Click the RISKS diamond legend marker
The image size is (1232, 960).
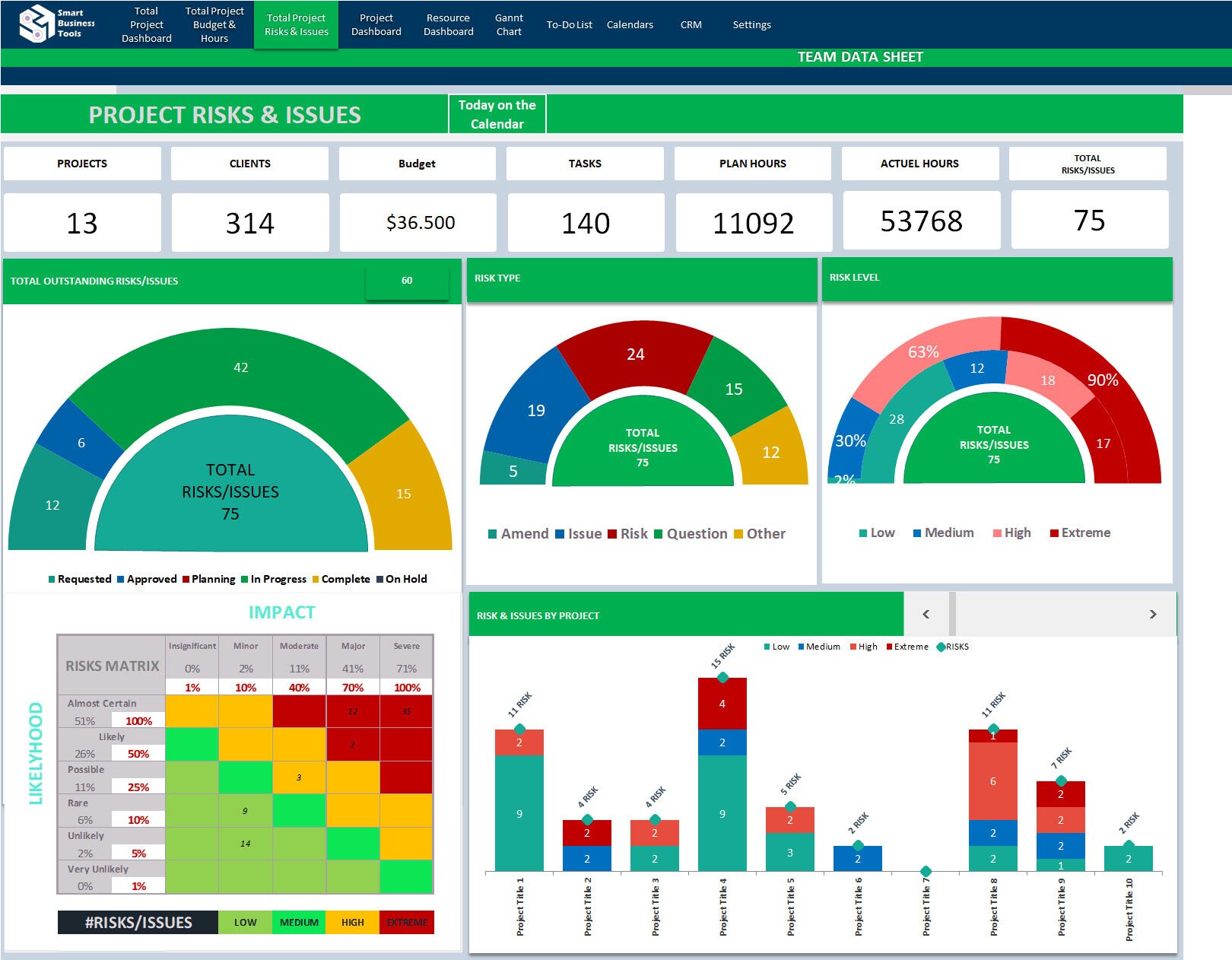tap(941, 647)
